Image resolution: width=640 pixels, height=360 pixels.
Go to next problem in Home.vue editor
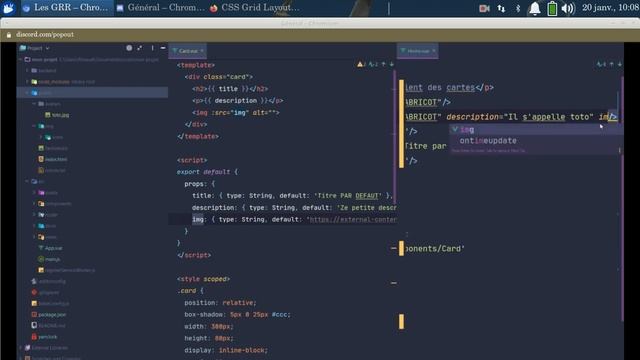click(x=620, y=64)
